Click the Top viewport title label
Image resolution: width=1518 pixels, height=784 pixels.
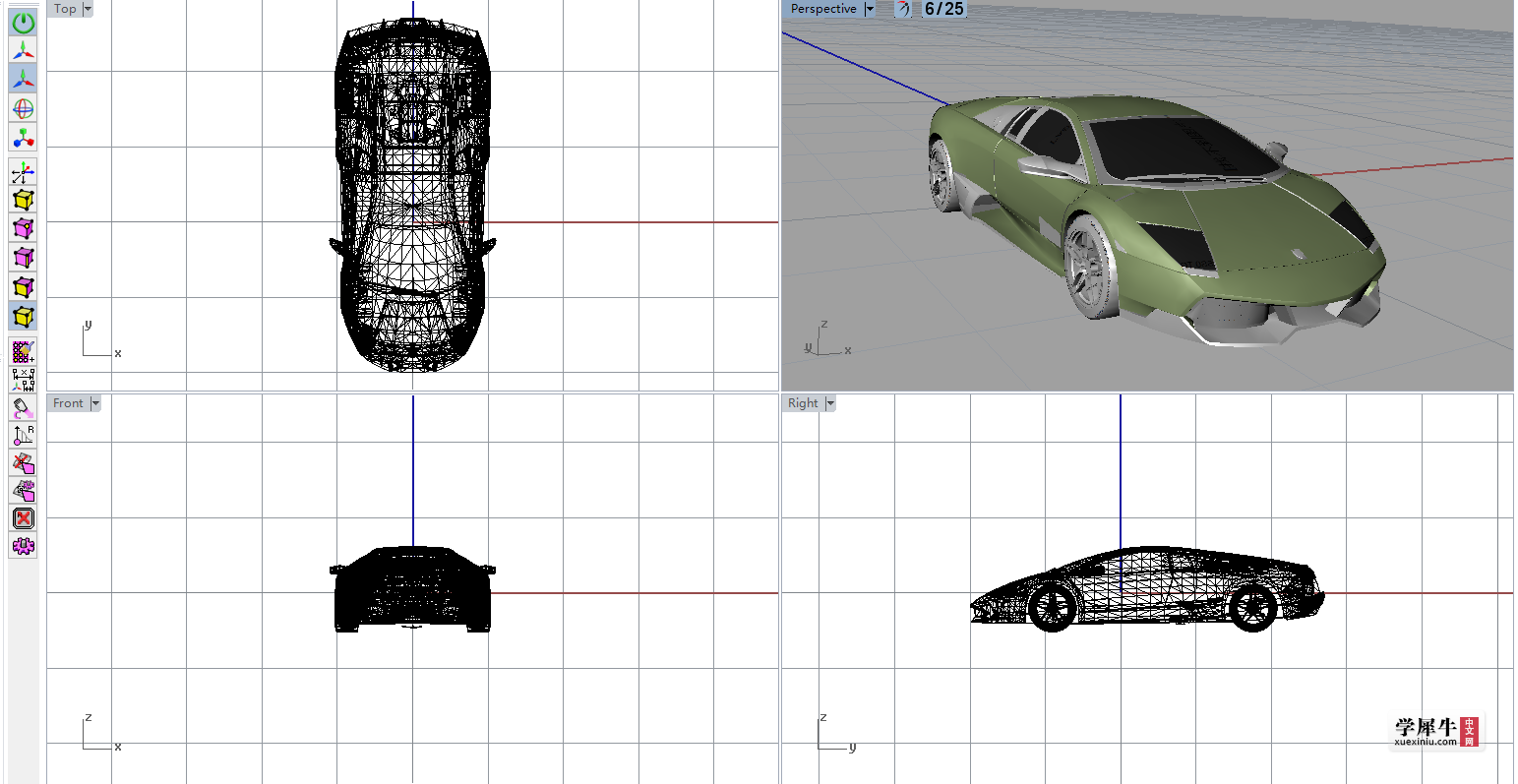coord(65,9)
